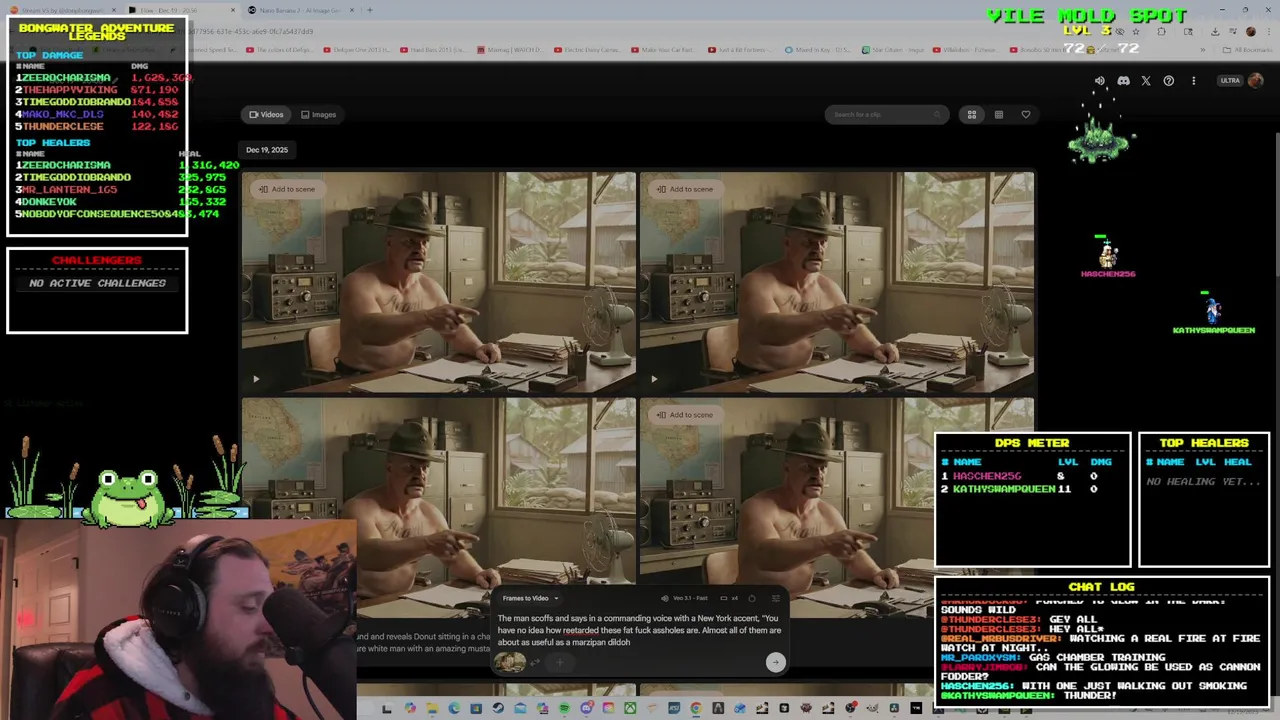Select the Videos filter tab

pos(266,115)
